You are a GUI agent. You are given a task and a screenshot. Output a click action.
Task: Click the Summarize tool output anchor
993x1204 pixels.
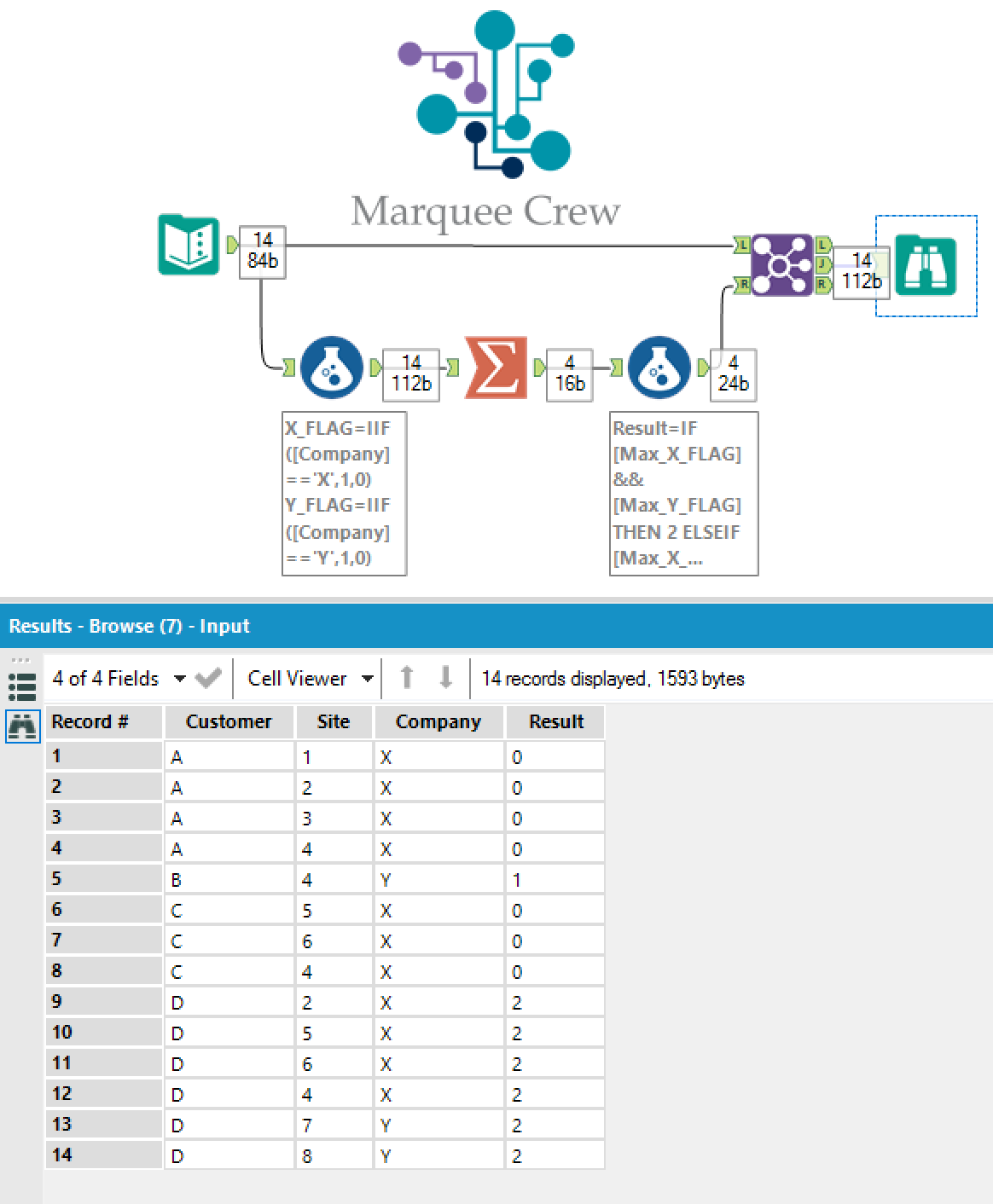coord(539,368)
